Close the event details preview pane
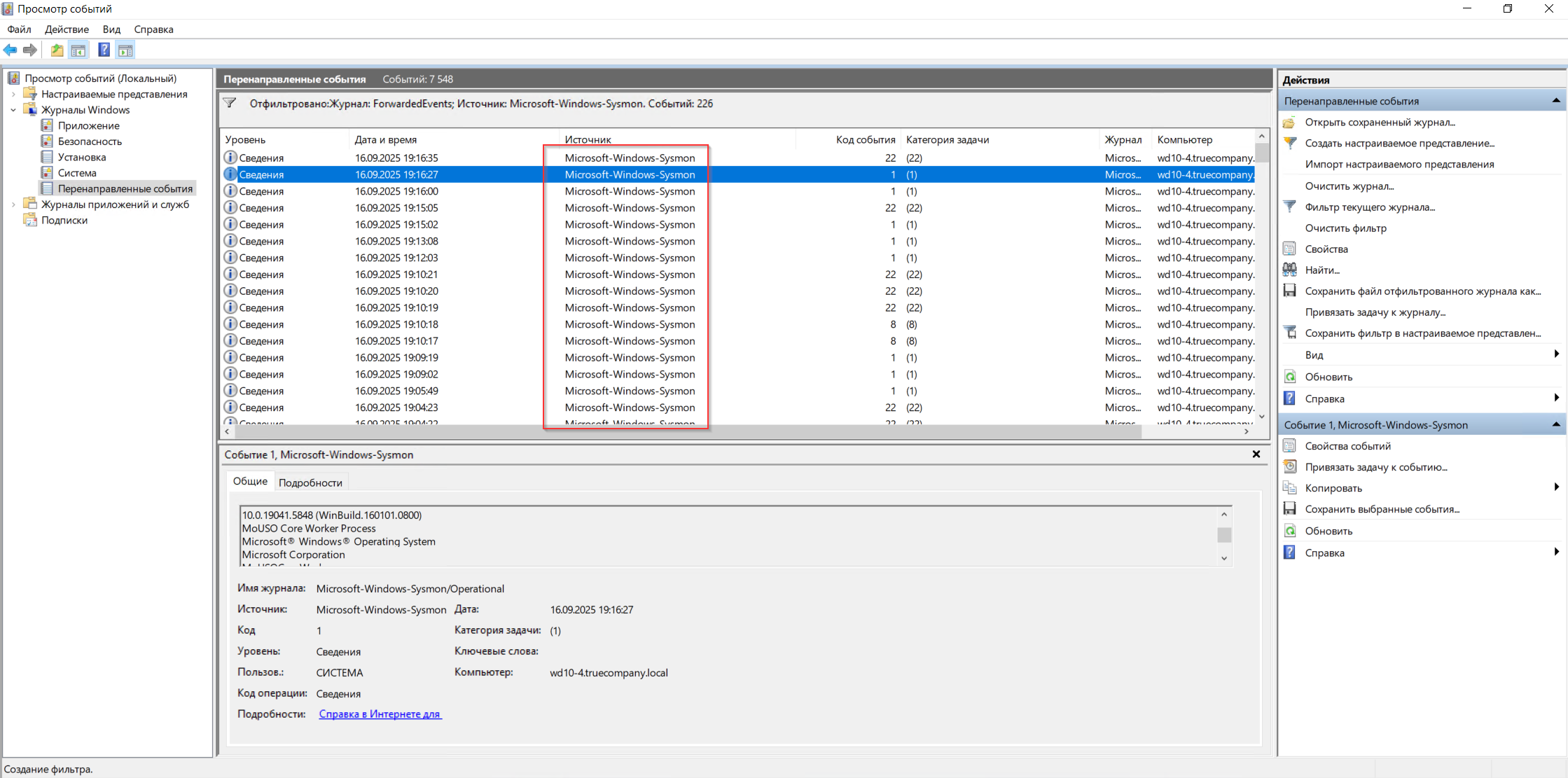Viewport: 1568px width, 778px height. [x=1256, y=454]
